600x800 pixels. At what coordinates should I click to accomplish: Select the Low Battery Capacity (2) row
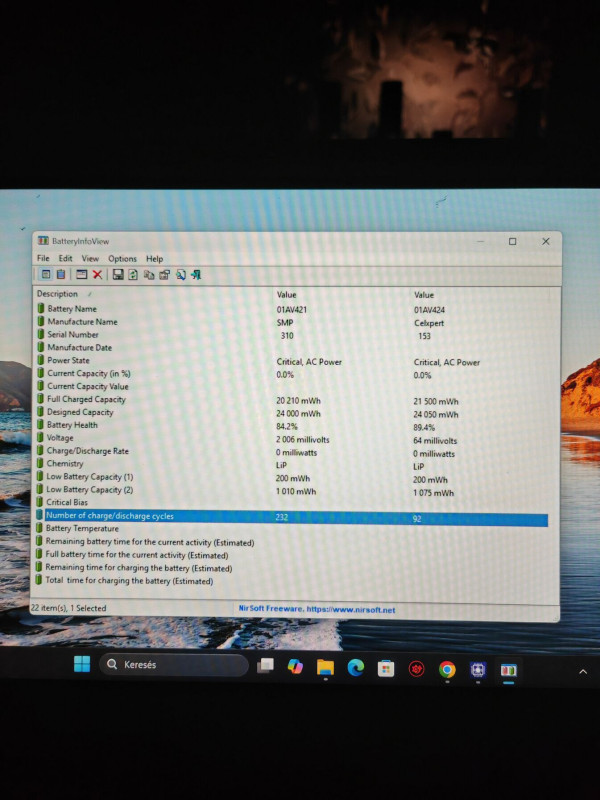[x=292, y=490]
